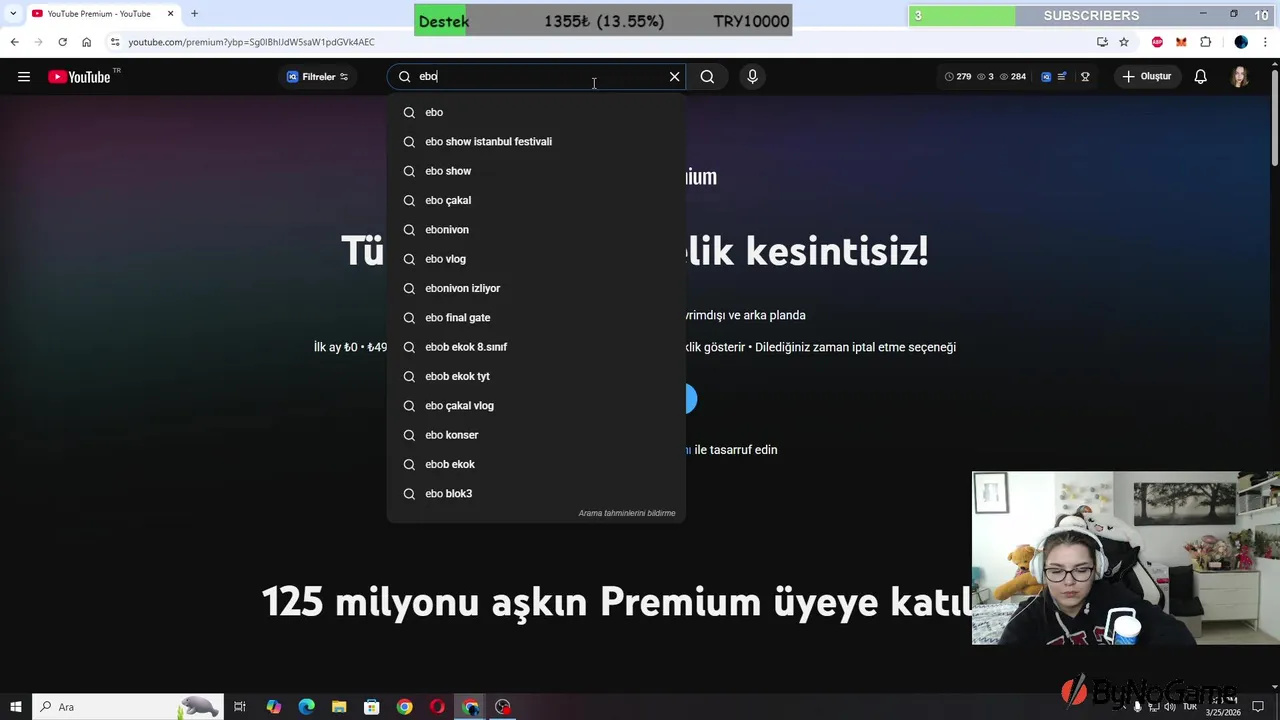Viewport: 1280px width, 720px height.
Task: Open the tab search dropdown arrow
Action: [x=12, y=13]
